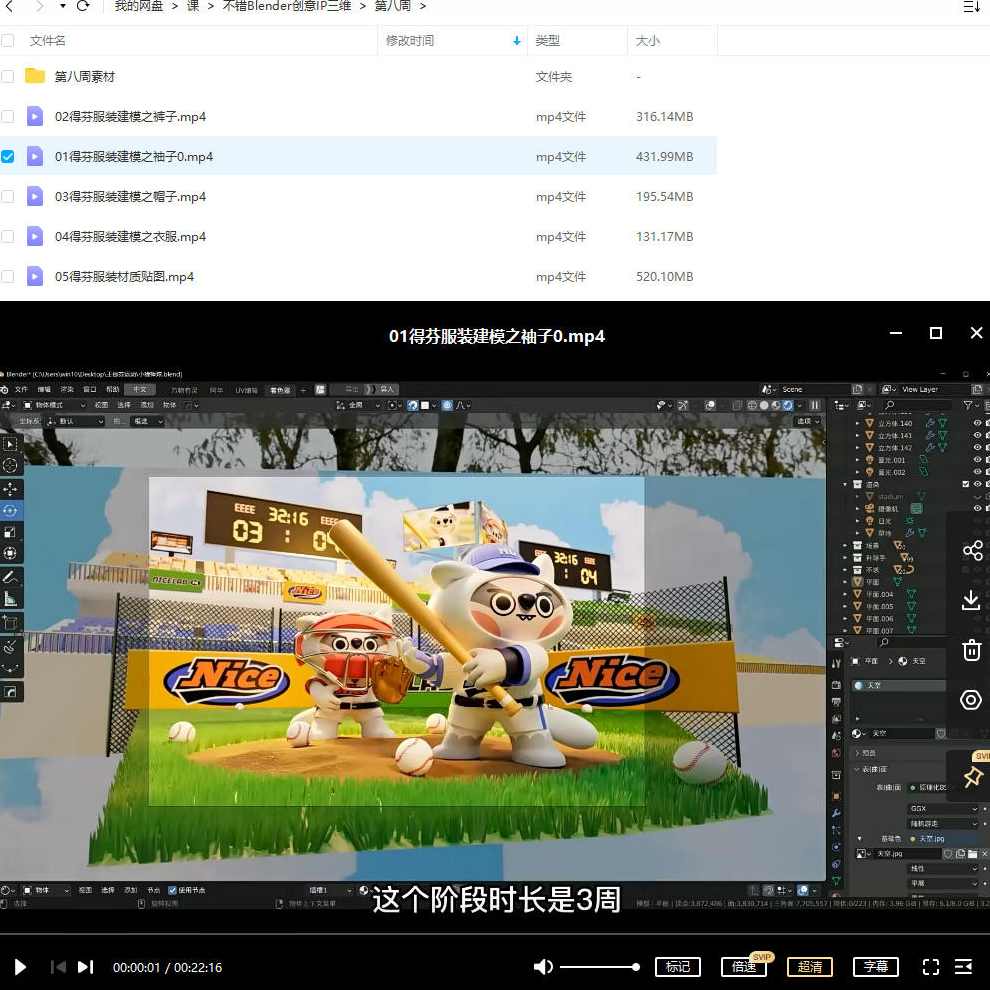Image resolution: width=990 pixels, height=990 pixels.
Task: Click the download icon on the right edge
Action: [x=971, y=600]
